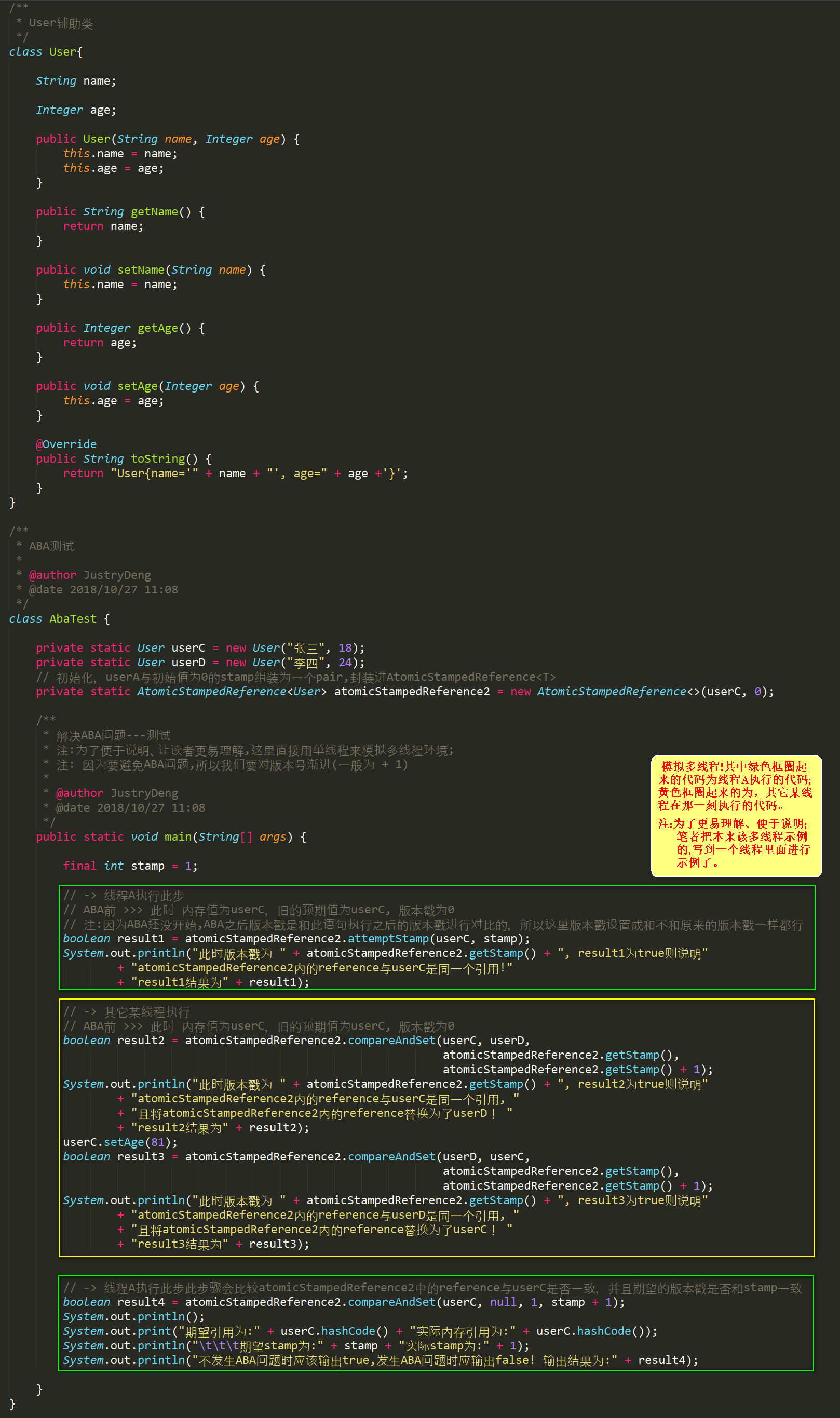Click the return "User{name='" string line

click(235, 474)
